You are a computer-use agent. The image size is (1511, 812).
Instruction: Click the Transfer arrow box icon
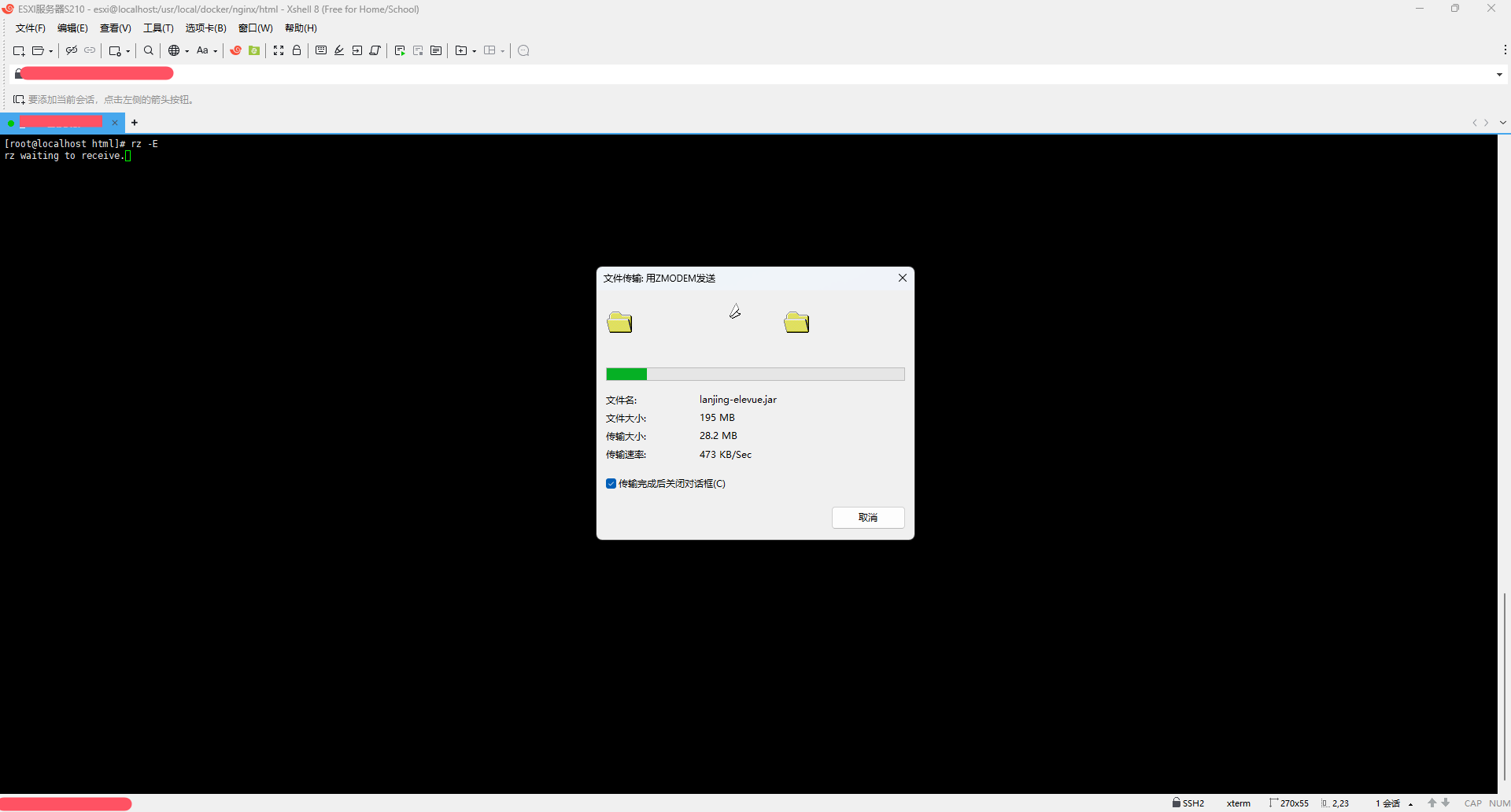click(357, 50)
